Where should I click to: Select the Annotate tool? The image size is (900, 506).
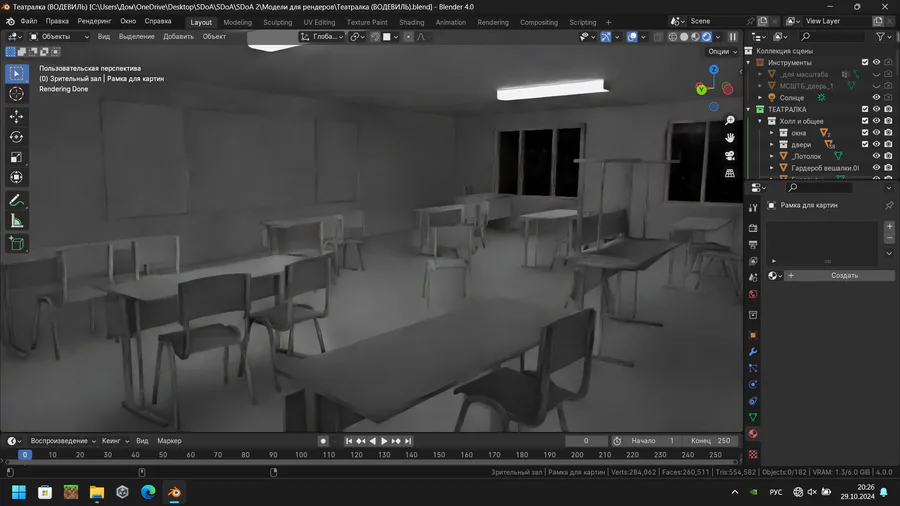(16, 201)
